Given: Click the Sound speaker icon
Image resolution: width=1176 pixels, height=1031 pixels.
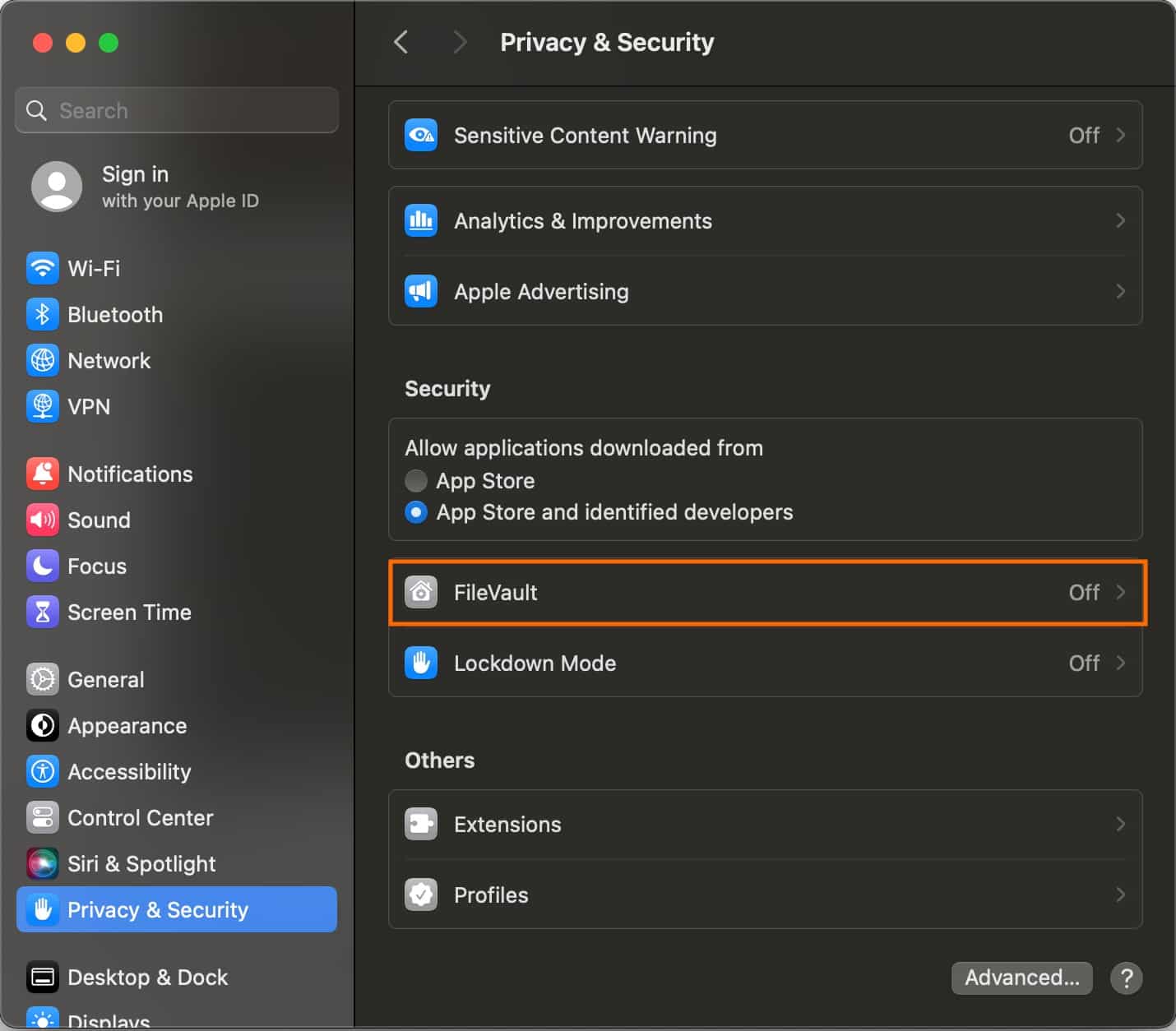Looking at the screenshot, I should (42, 520).
